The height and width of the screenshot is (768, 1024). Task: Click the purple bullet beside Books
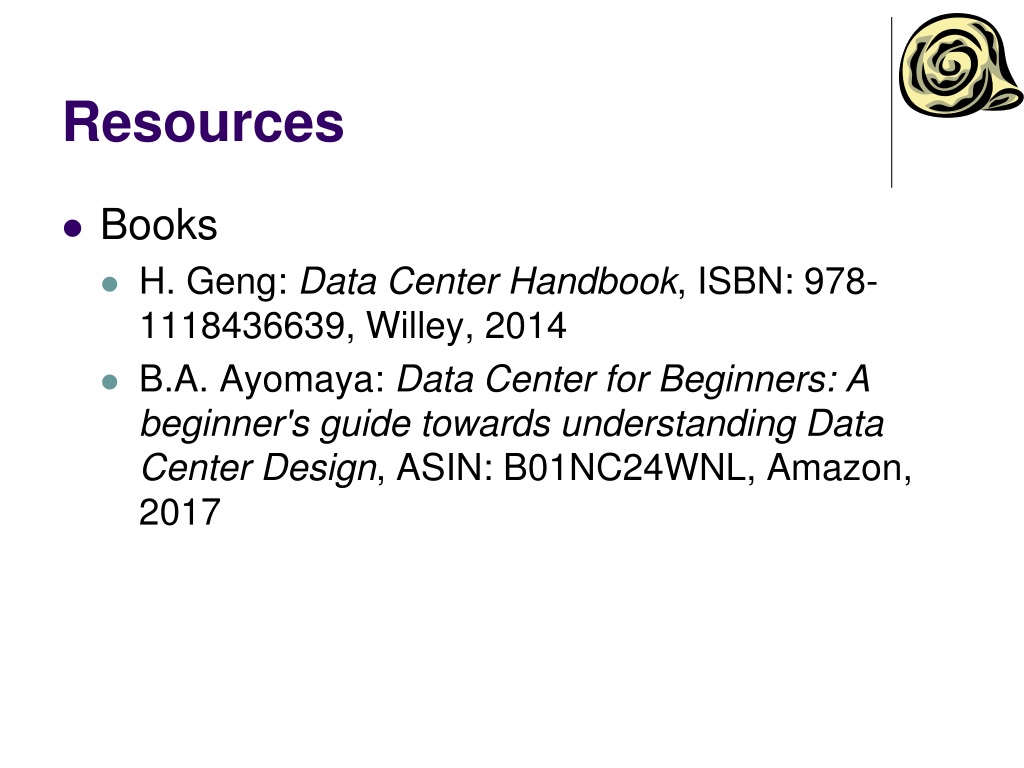coord(71,228)
